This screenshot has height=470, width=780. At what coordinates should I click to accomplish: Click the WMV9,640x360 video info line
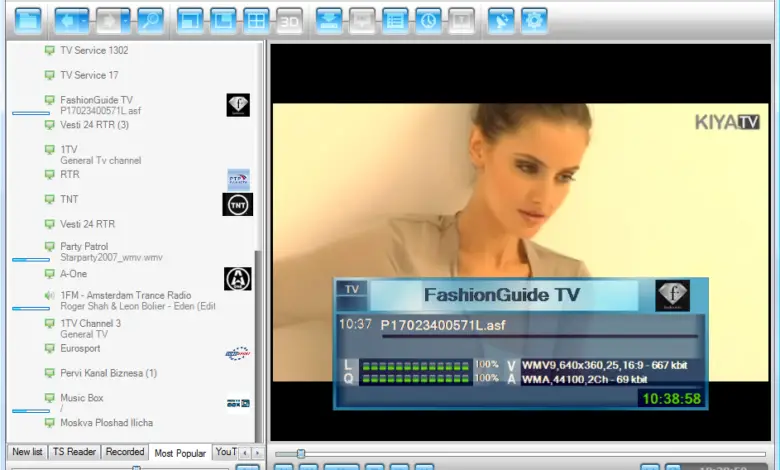click(604, 366)
